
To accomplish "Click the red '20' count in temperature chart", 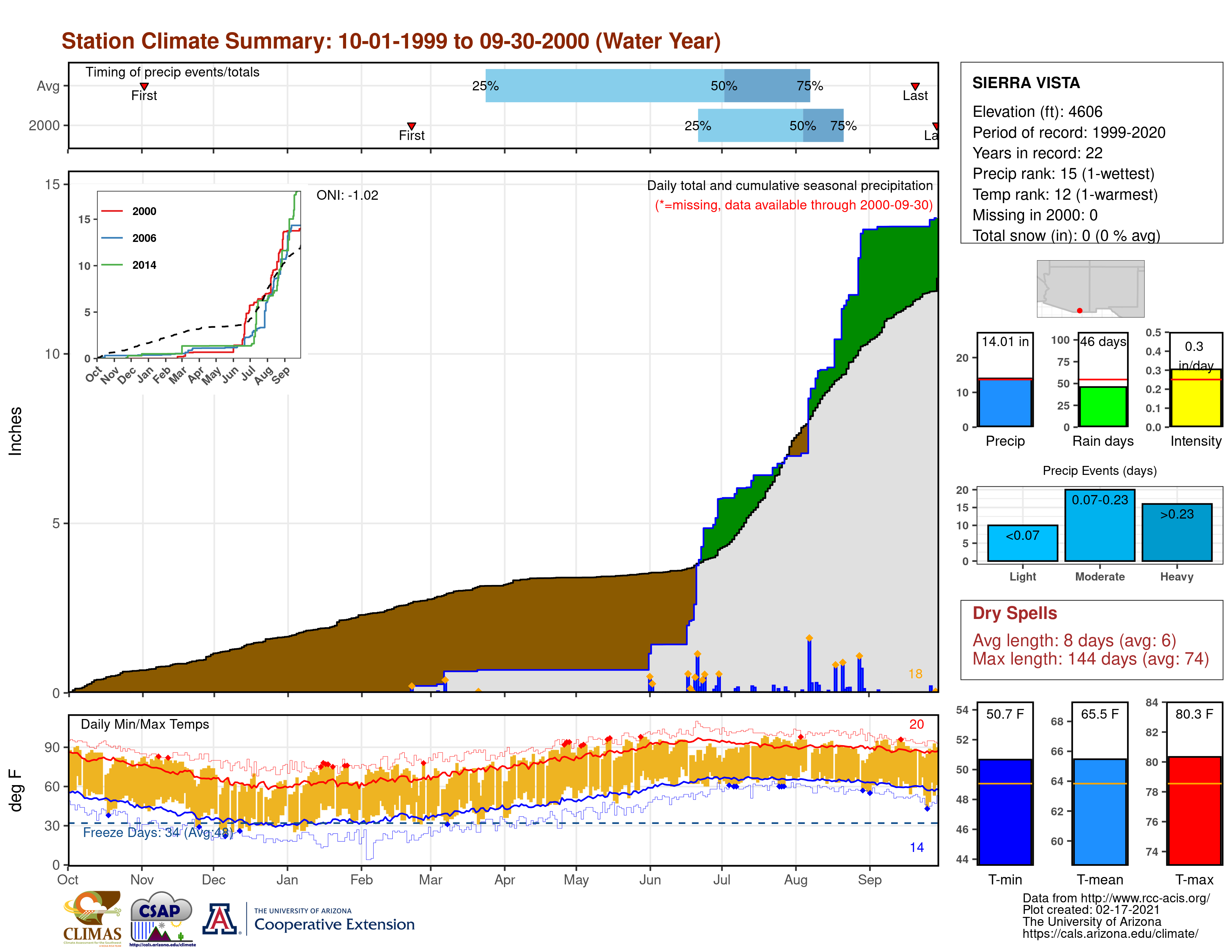I will tap(917, 724).
